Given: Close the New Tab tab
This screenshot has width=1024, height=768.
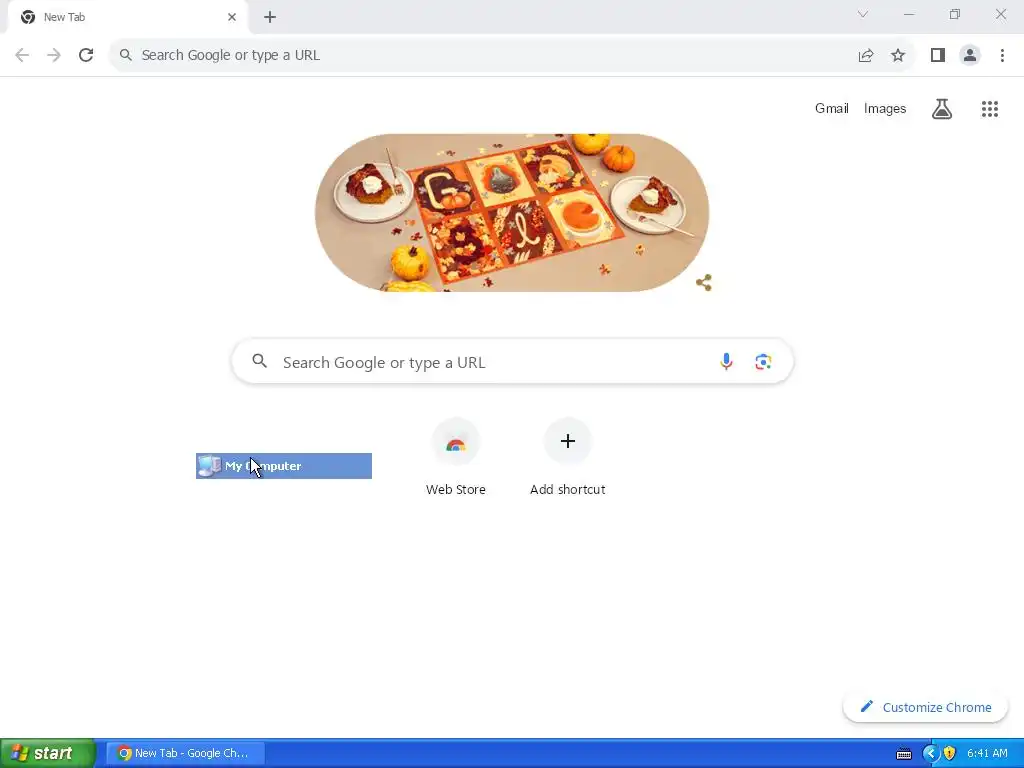Looking at the screenshot, I should [x=232, y=17].
